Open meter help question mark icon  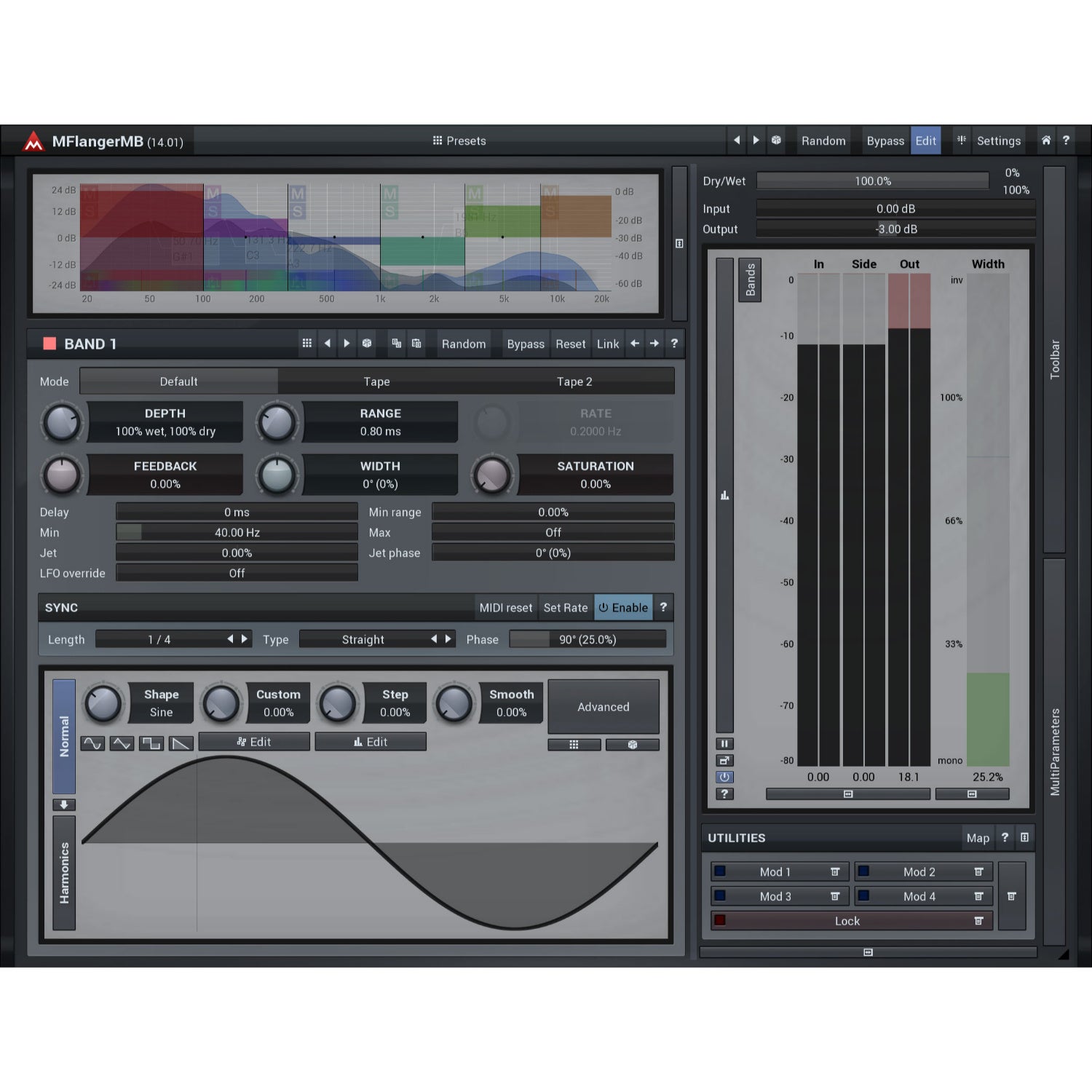pyautogui.click(x=724, y=794)
